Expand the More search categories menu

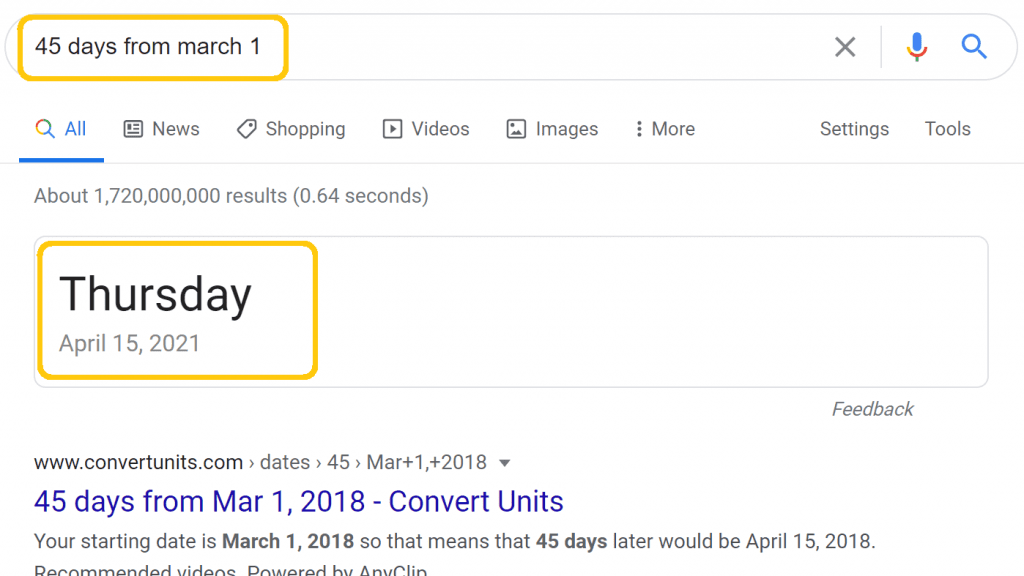coord(673,129)
